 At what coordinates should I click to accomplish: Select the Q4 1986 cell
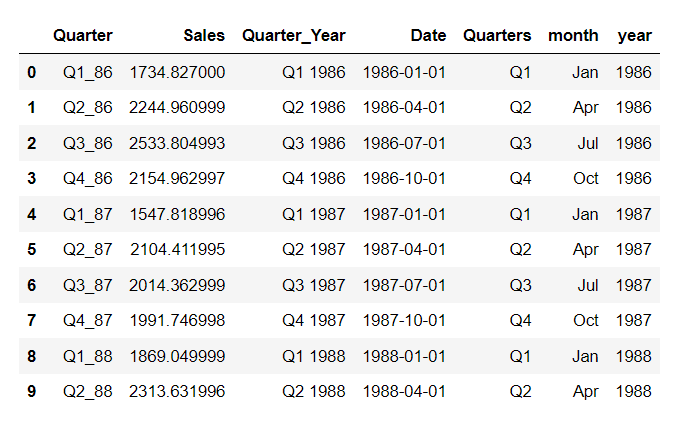(x=314, y=179)
